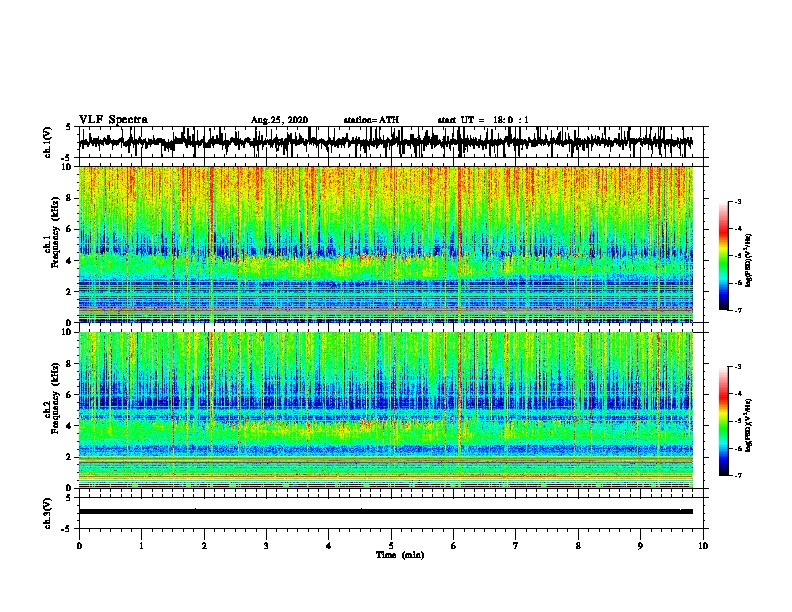
Task: Click the "2" kHz tick on ch.2 frequency axis
Action: coord(70,457)
